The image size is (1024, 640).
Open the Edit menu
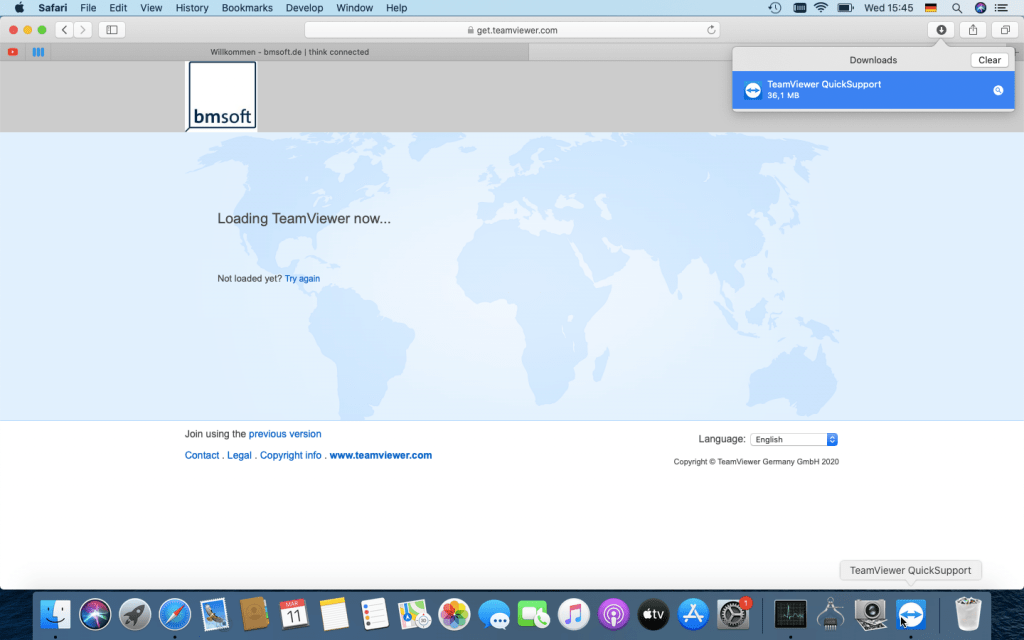click(118, 8)
